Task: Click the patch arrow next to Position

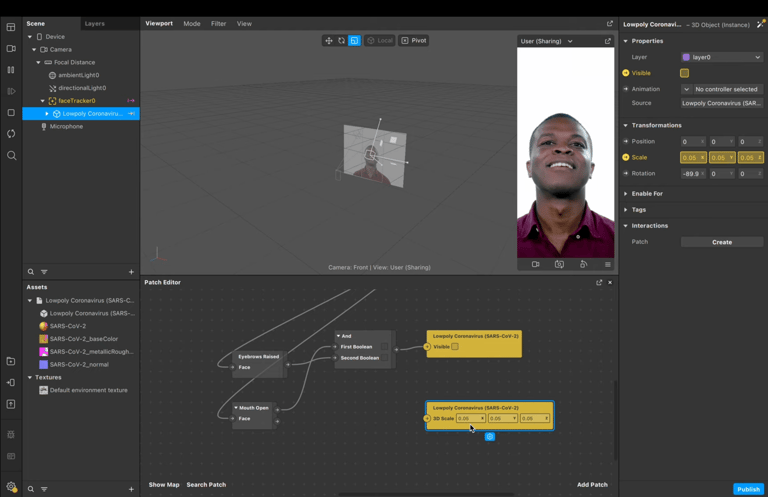Action: pos(625,141)
